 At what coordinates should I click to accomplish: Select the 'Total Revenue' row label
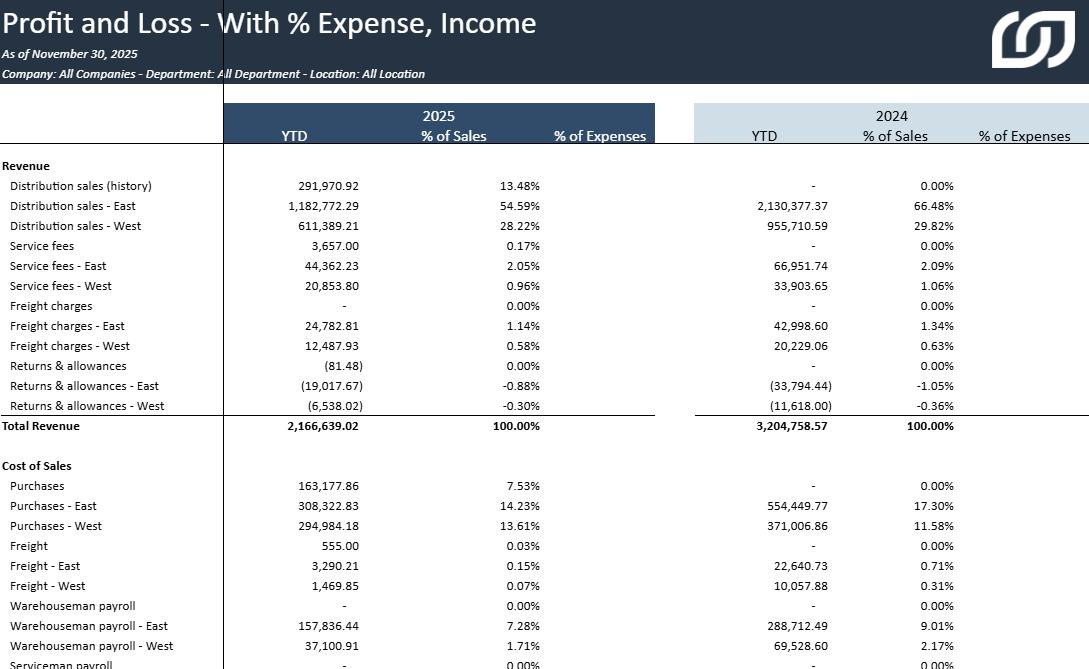(41, 427)
